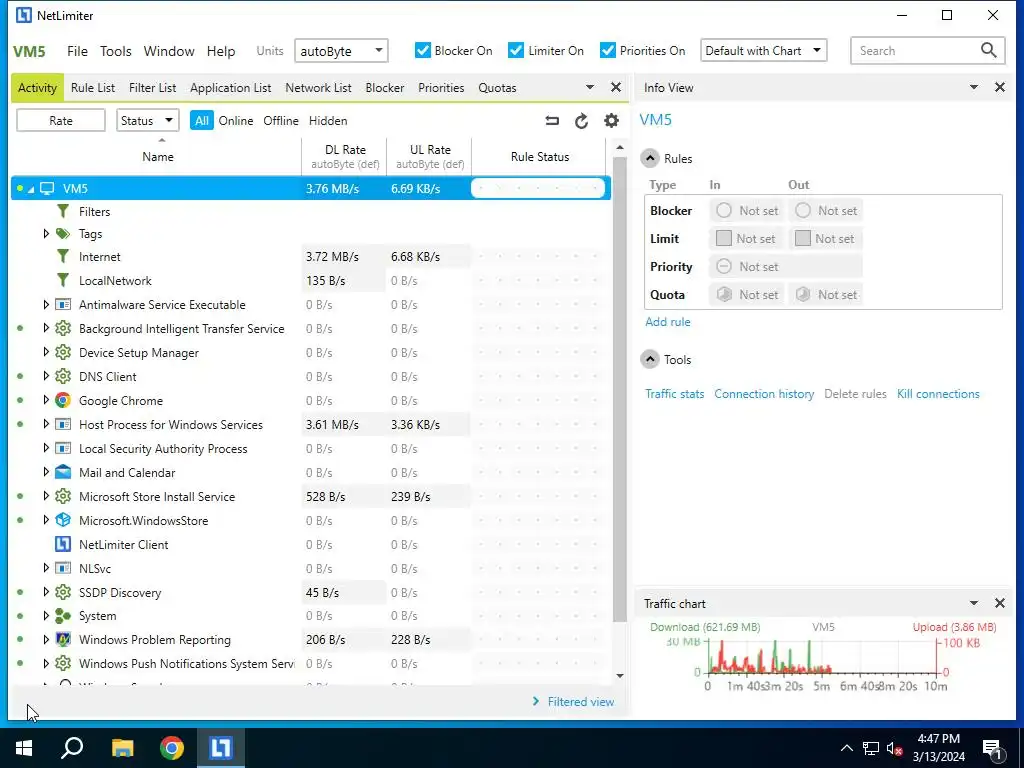Click the Google Chrome icon in the list
Image resolution: width=1024 pixels, height=768 pixels.
click(x=63, y=400)
